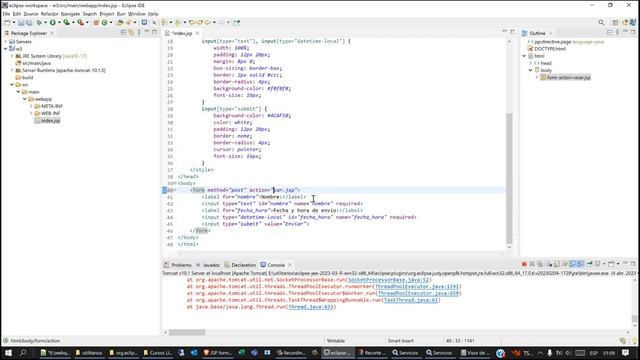Click the Eclipse taskbar button
The image size is (640, 360).
click(x=337, y=353)
